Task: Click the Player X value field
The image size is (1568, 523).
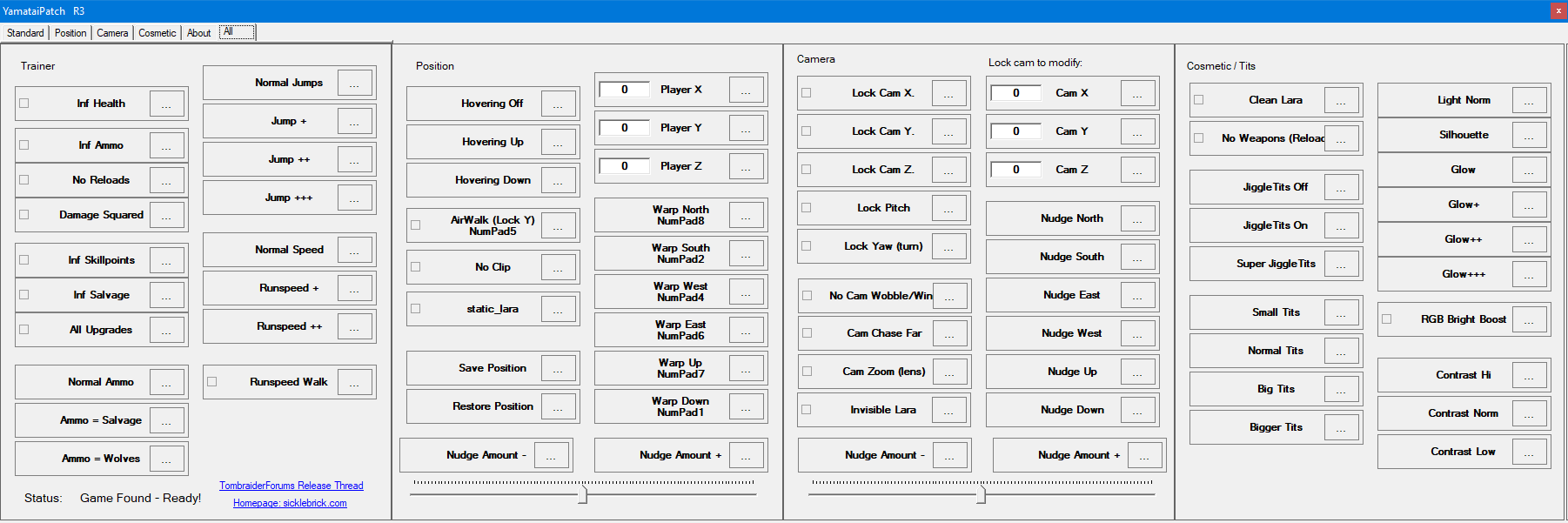Action: tap(625, 90)
